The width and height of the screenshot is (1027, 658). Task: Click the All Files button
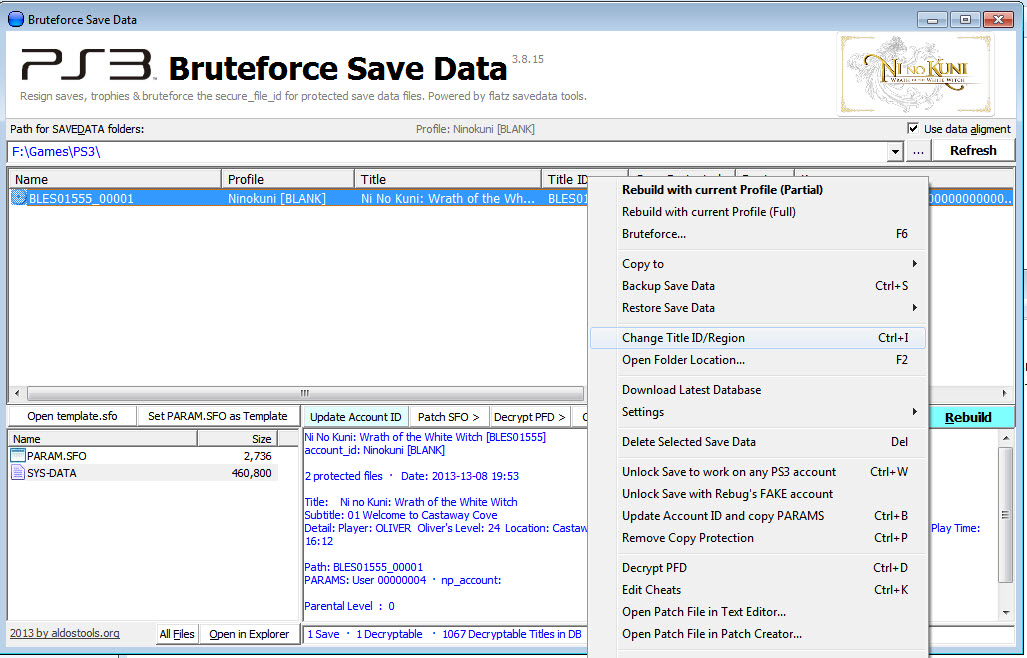click(177, 634)
